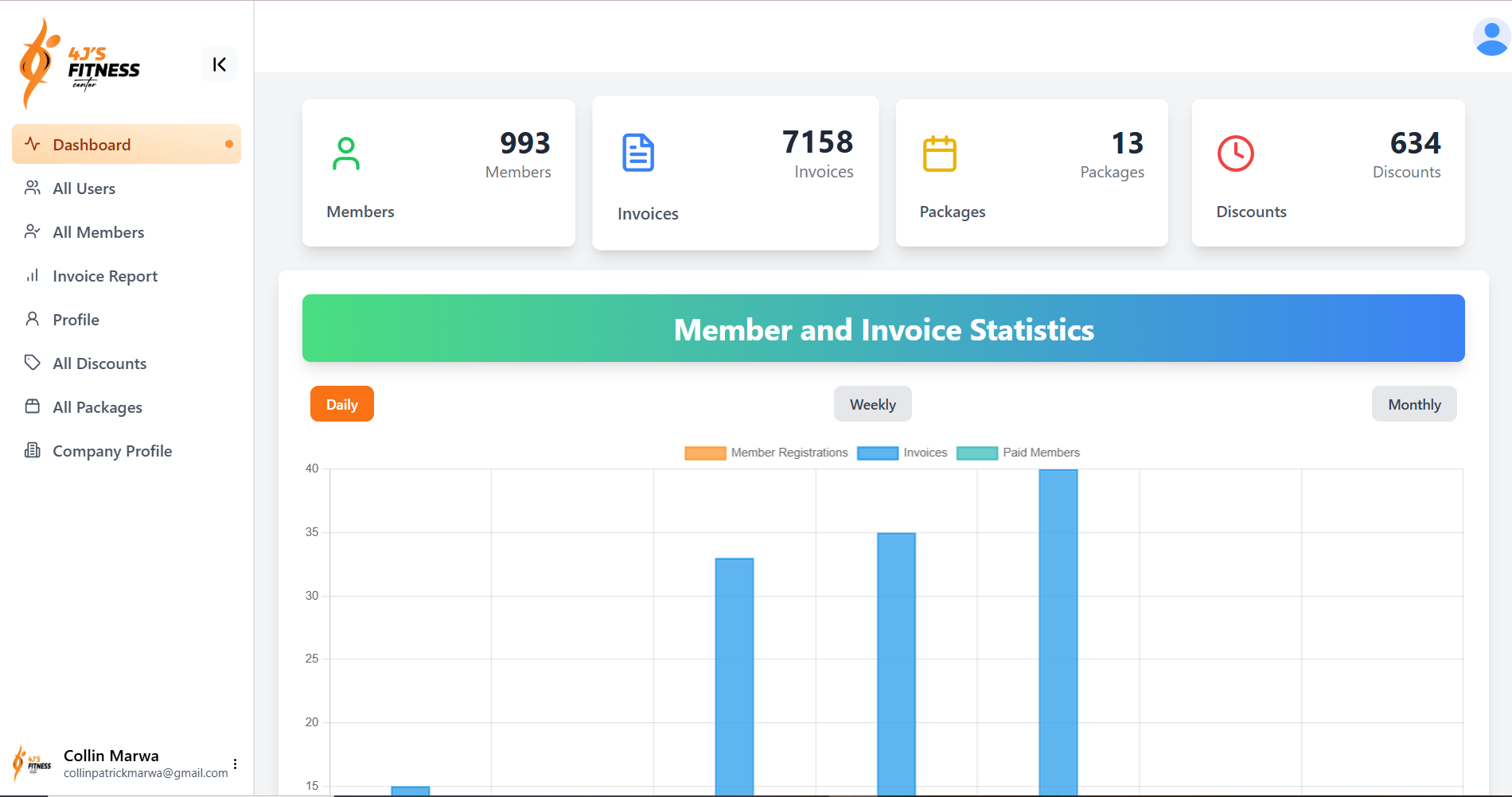Switch the chart to Weekly view
This screenshot has width=1512, height=797.
[x=872, y=404]
